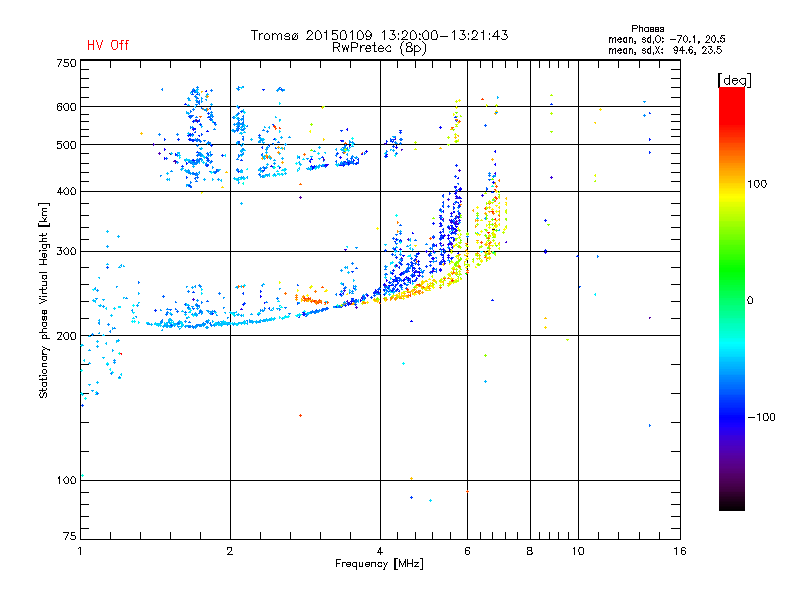Select the Tromsø 20150109 time range title

pyautogui.click(x=380, y=35)
